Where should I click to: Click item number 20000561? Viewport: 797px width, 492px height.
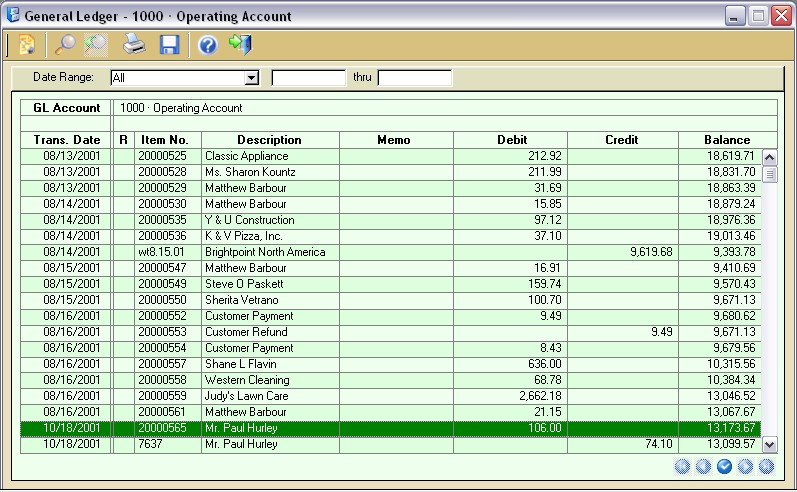pos(162,412)
